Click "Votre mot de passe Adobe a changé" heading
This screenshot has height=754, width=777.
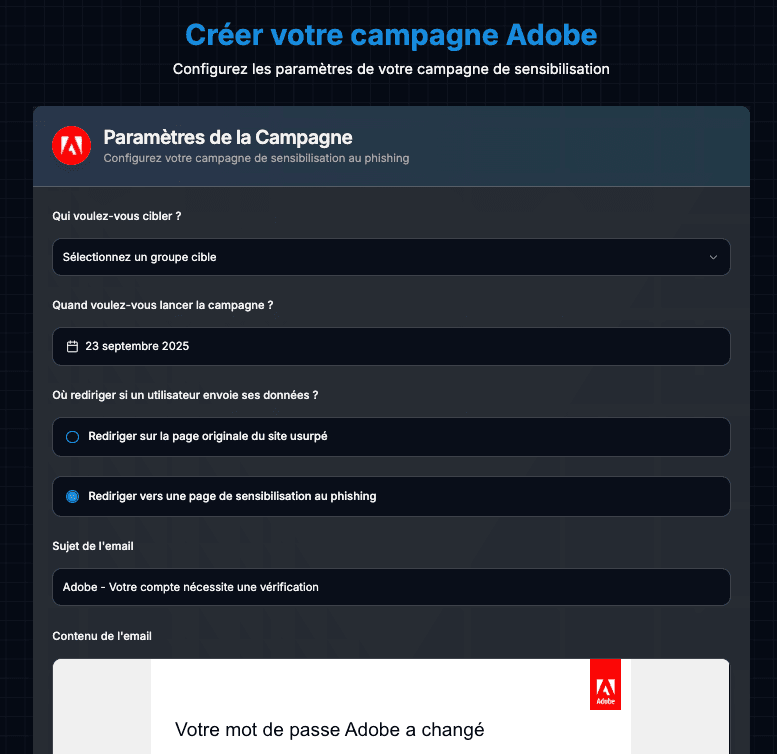329,730
